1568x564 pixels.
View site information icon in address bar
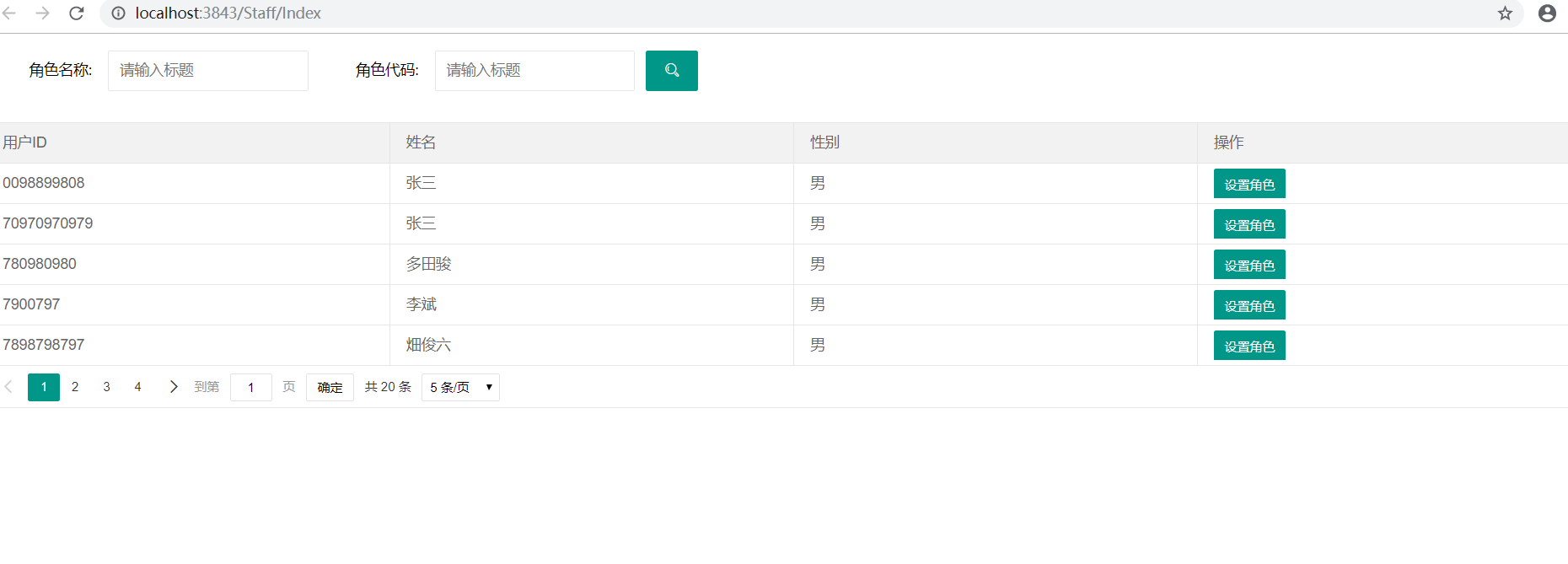point(119,13)
